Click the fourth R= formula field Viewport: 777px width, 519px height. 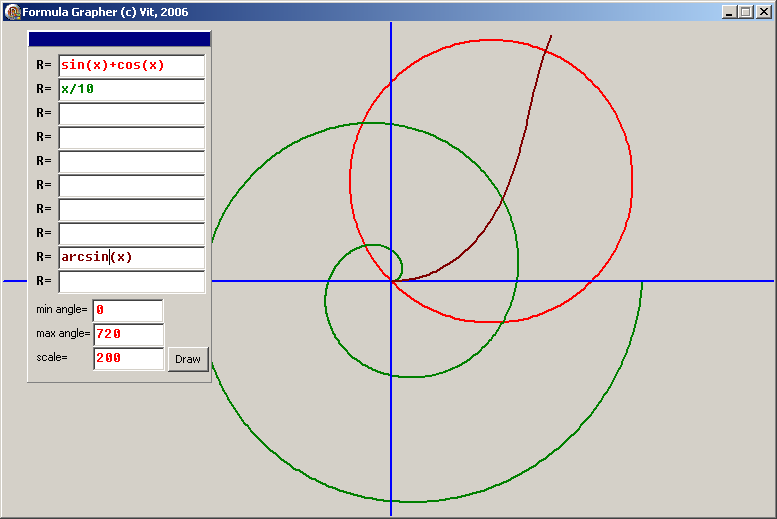tap(131, 137)
